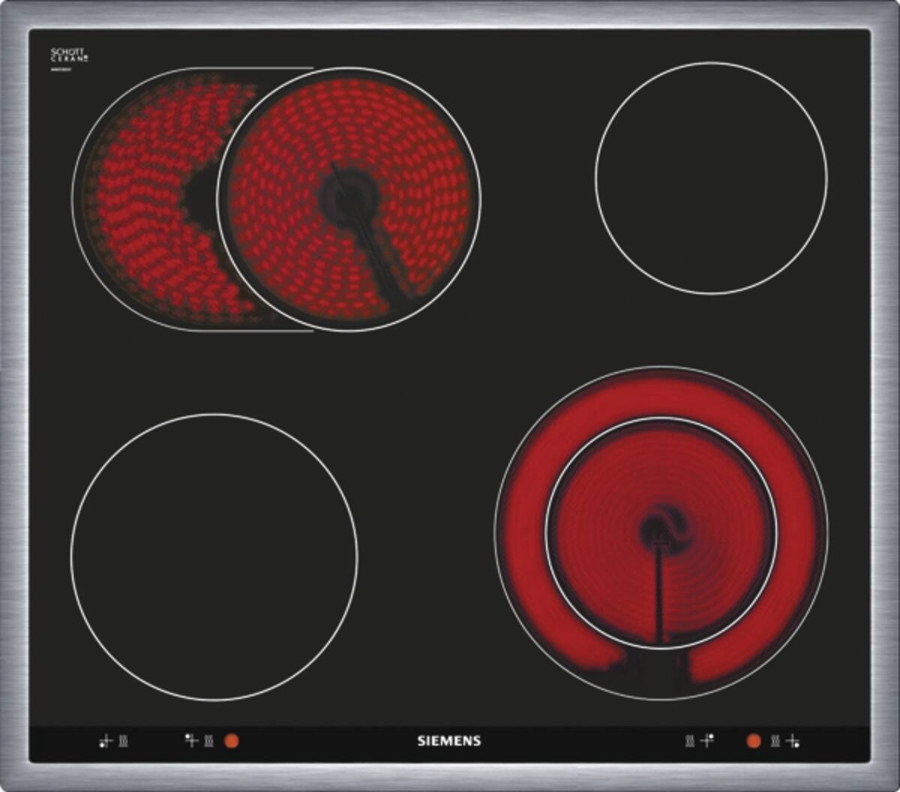Click the stainless steel frame's top edge
The image size is (900, 792).
pyautogui.click(x=450, y=13)
